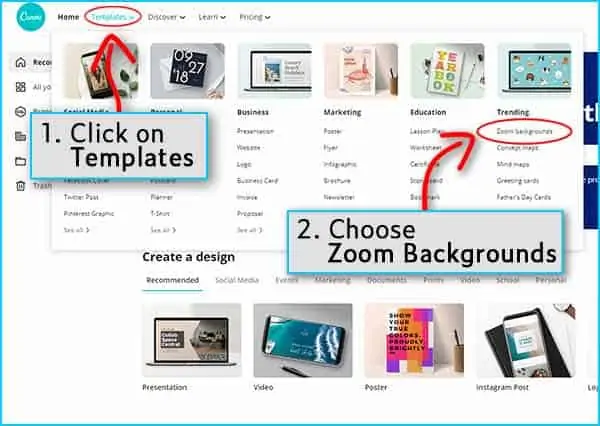Expand the Pricing dropdown

[x=255, y=17]
